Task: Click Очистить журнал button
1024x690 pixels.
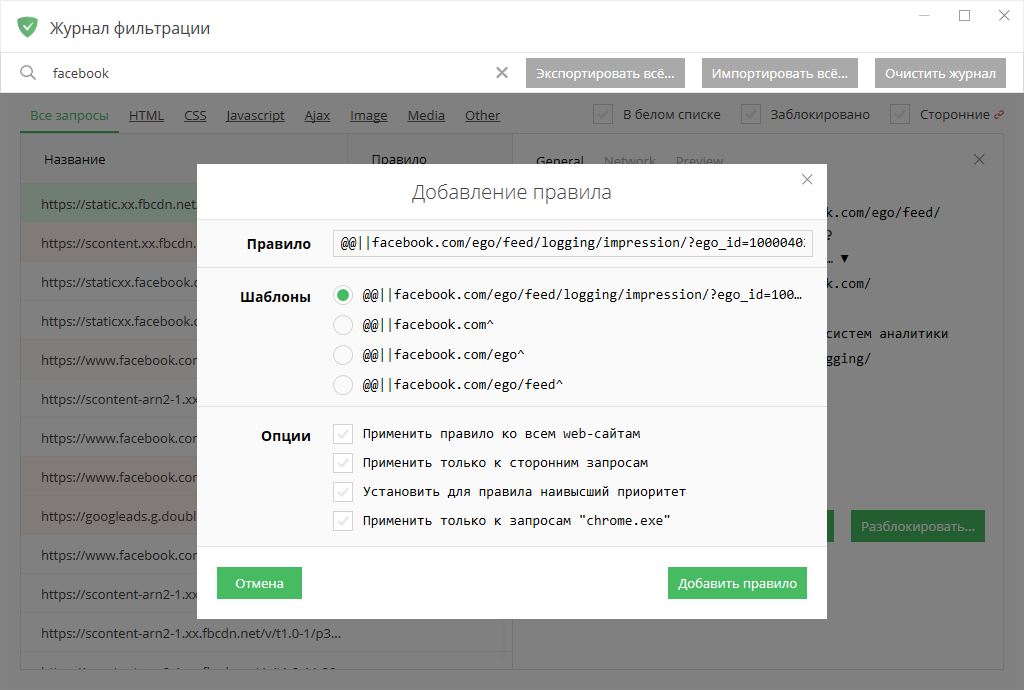Action: [x=940, y=73]
